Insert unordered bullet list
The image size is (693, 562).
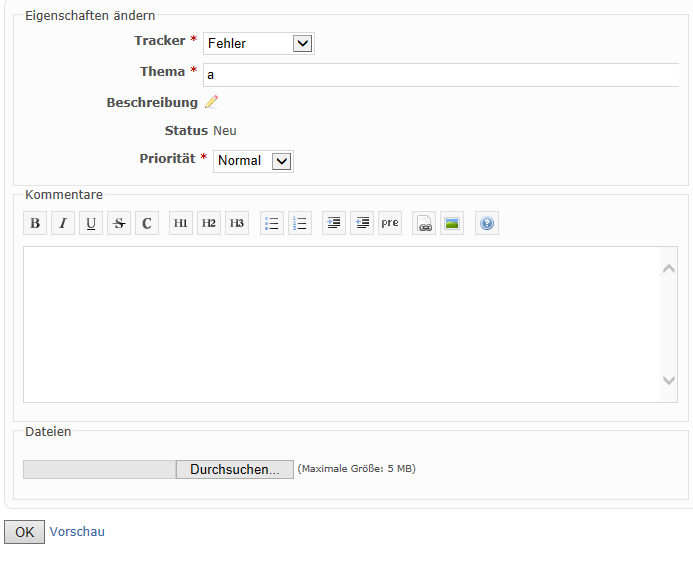point(272,223)
